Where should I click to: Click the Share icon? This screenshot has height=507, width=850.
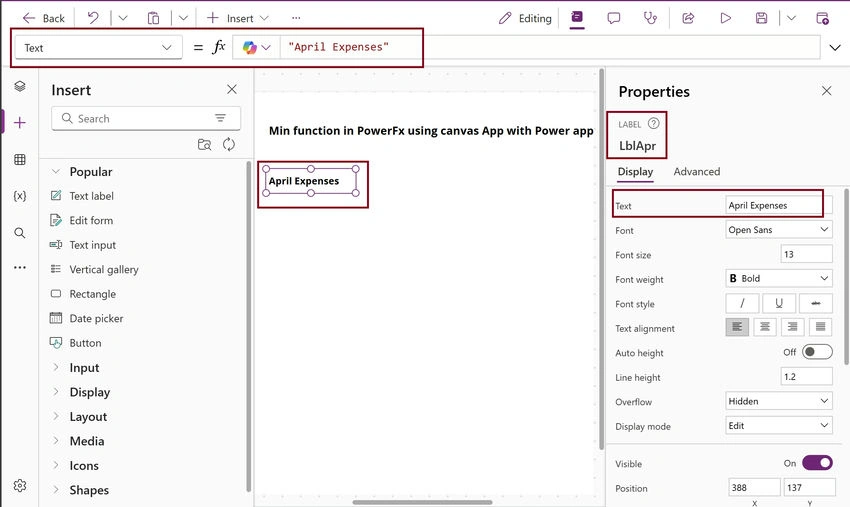(x=688, y=18)
